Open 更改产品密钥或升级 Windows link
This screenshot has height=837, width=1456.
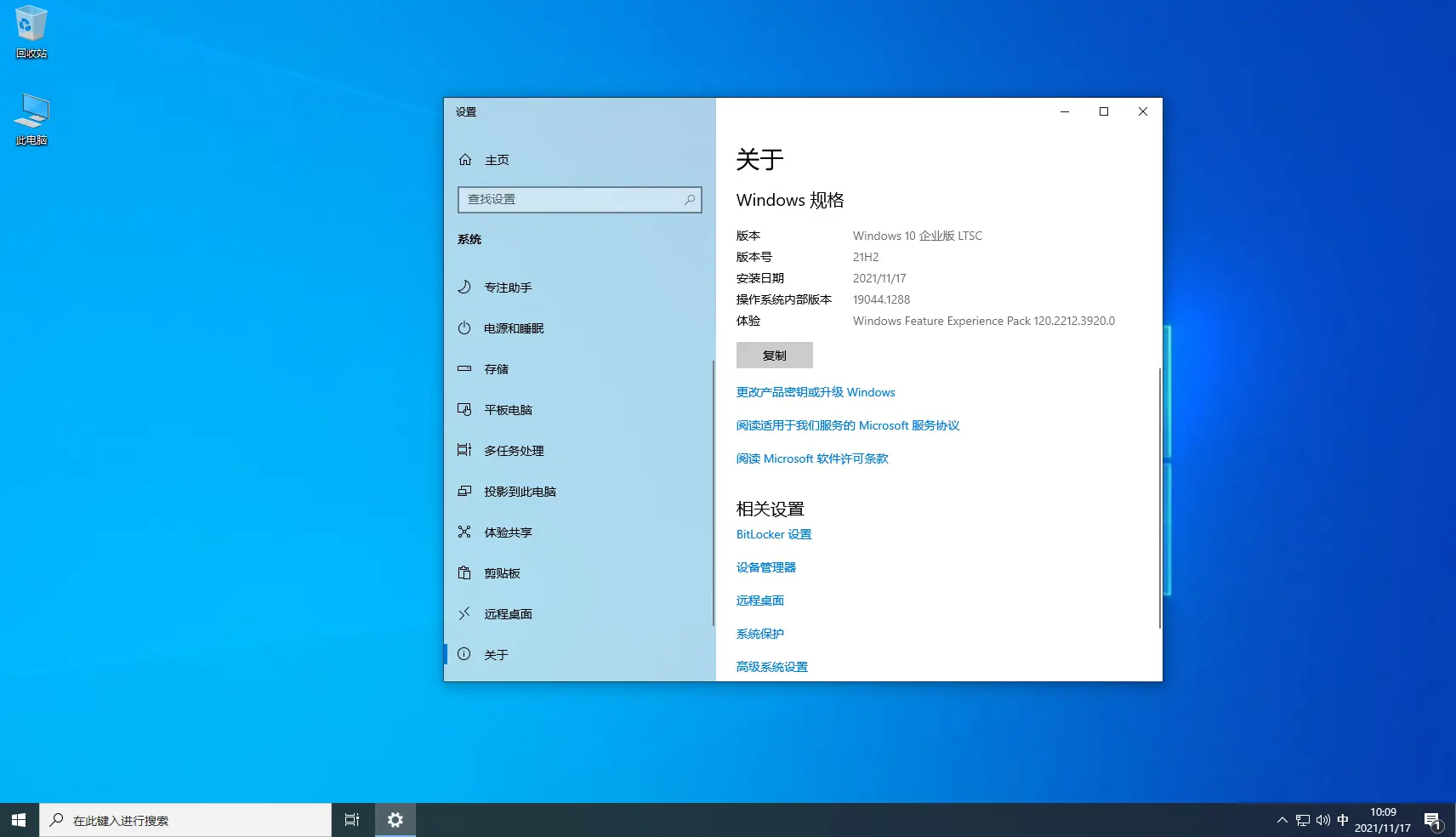pos(816,392)
